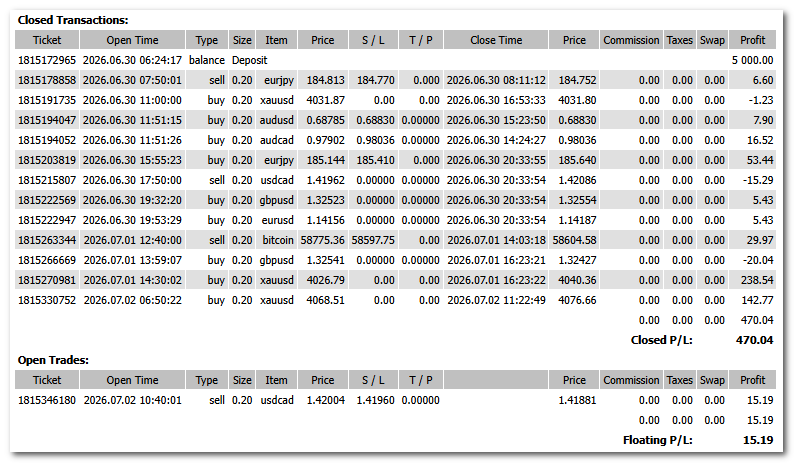Click the 16.52 profit value
The image size is (794, 463).
click(x=760, y=140)
